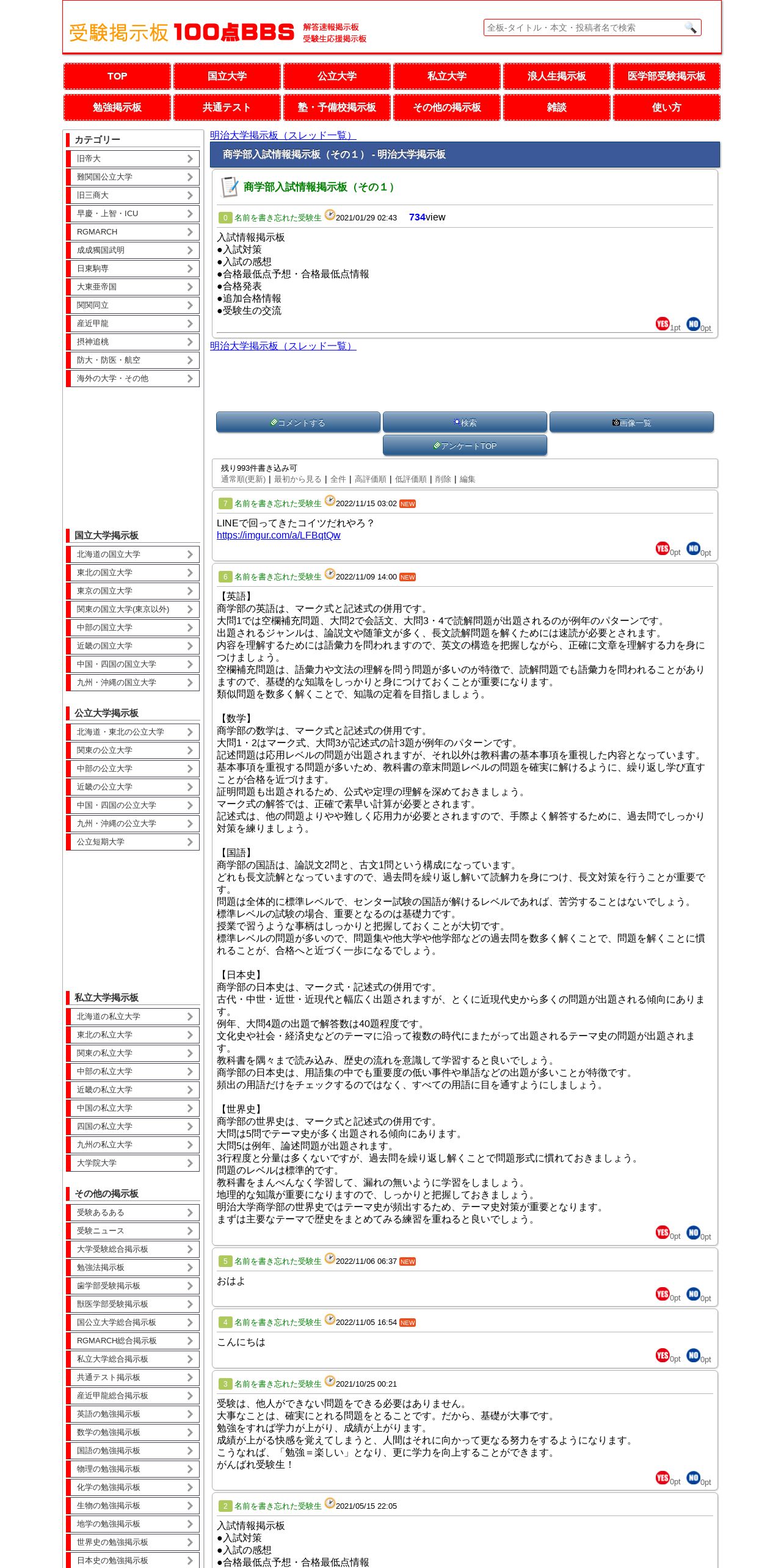Open the 国立大学 navigation tab
Image resolution: width=784 pixels, height=1568 pixels.
pos(227,76)
